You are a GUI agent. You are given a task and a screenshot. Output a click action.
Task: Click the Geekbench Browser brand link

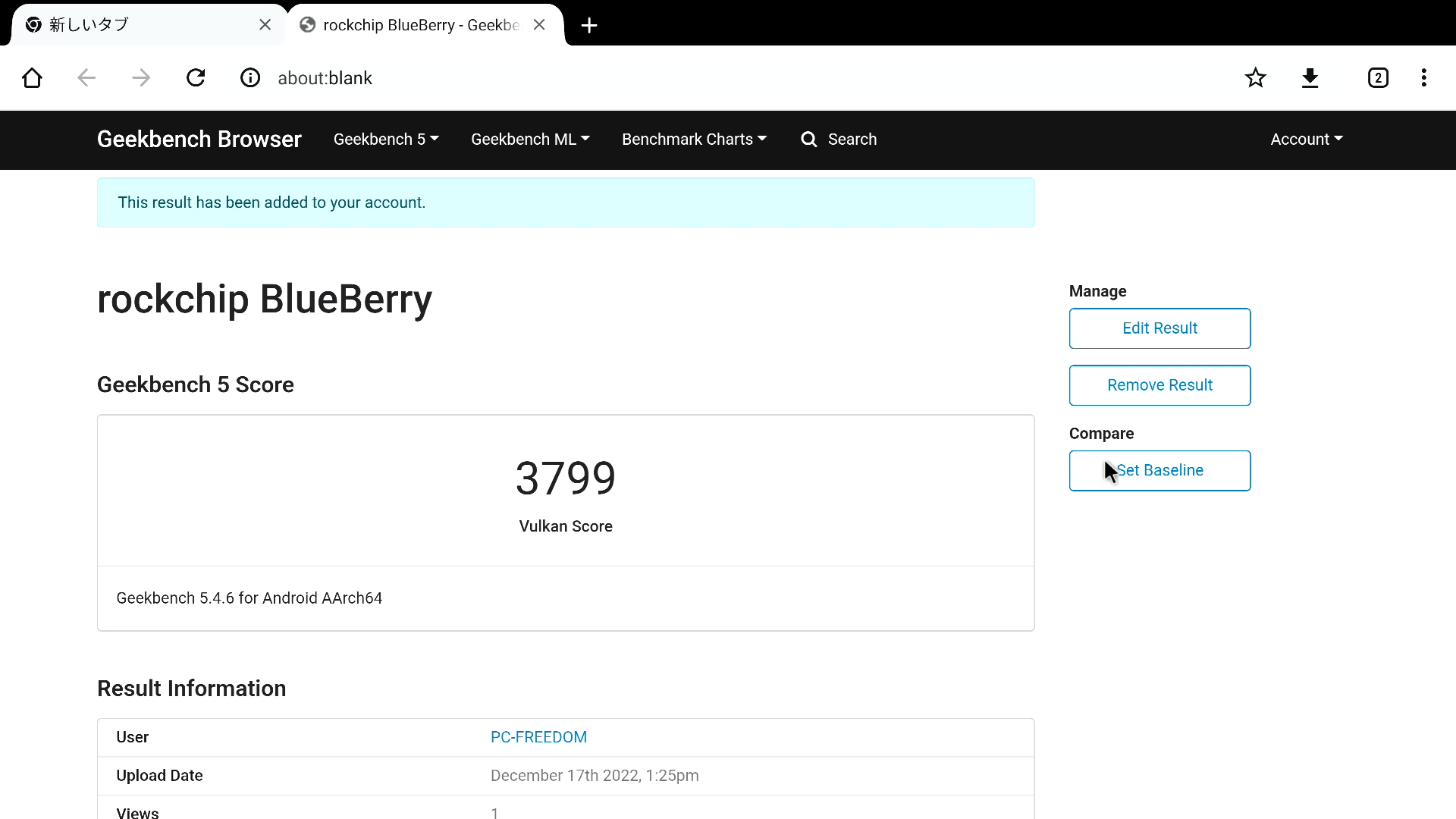(x=199, y=140)
